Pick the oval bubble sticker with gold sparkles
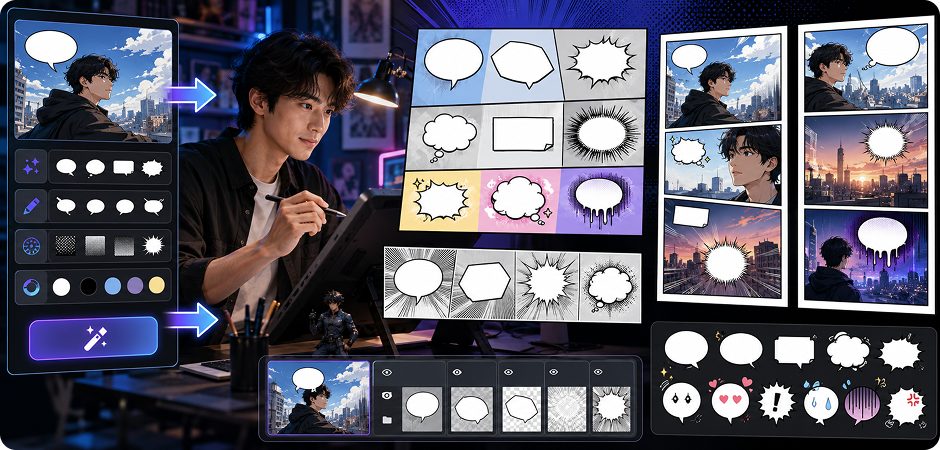 [x=740, y=348]
